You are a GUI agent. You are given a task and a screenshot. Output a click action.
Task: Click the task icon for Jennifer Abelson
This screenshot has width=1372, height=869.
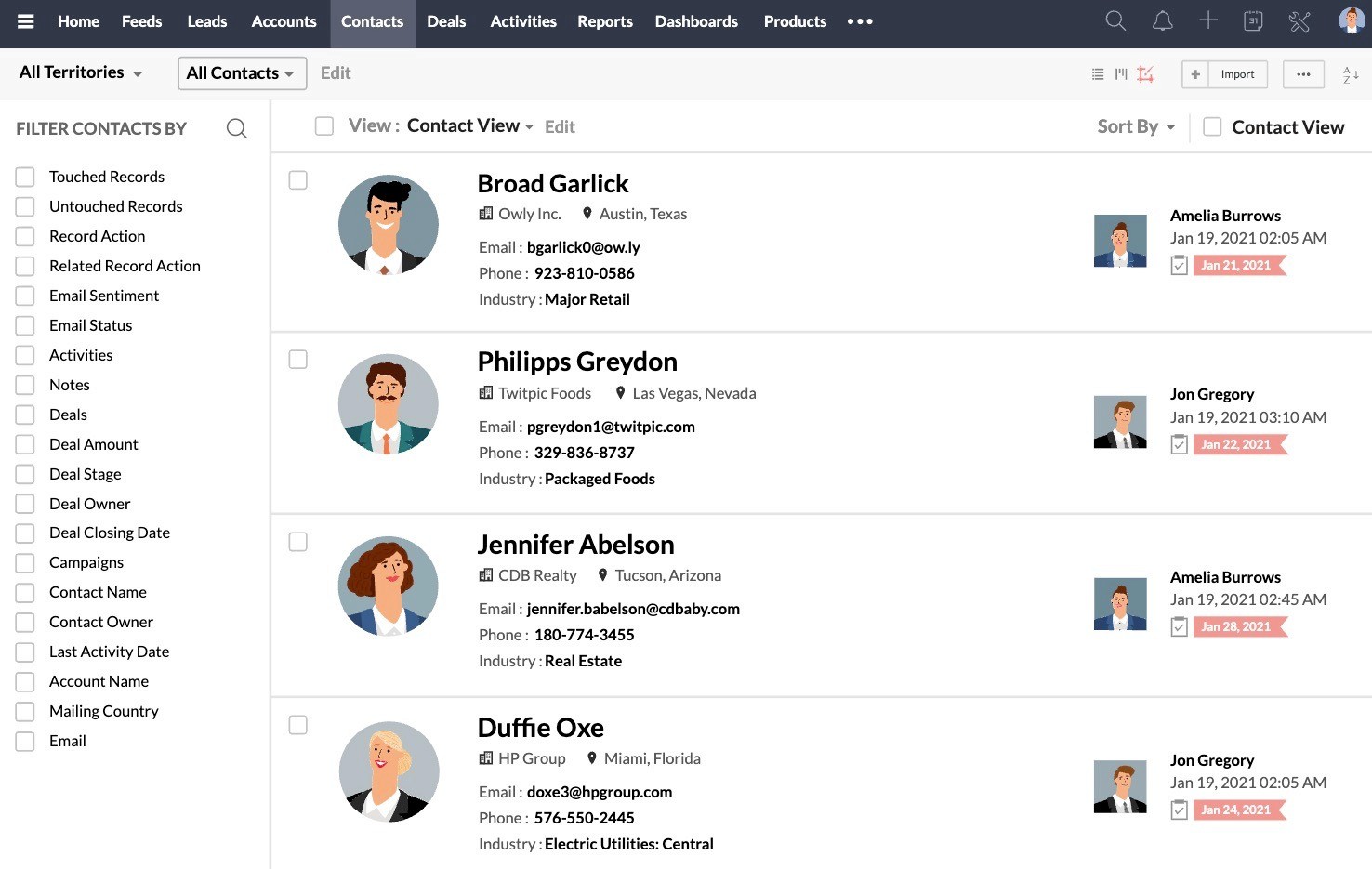[1179, 627]
